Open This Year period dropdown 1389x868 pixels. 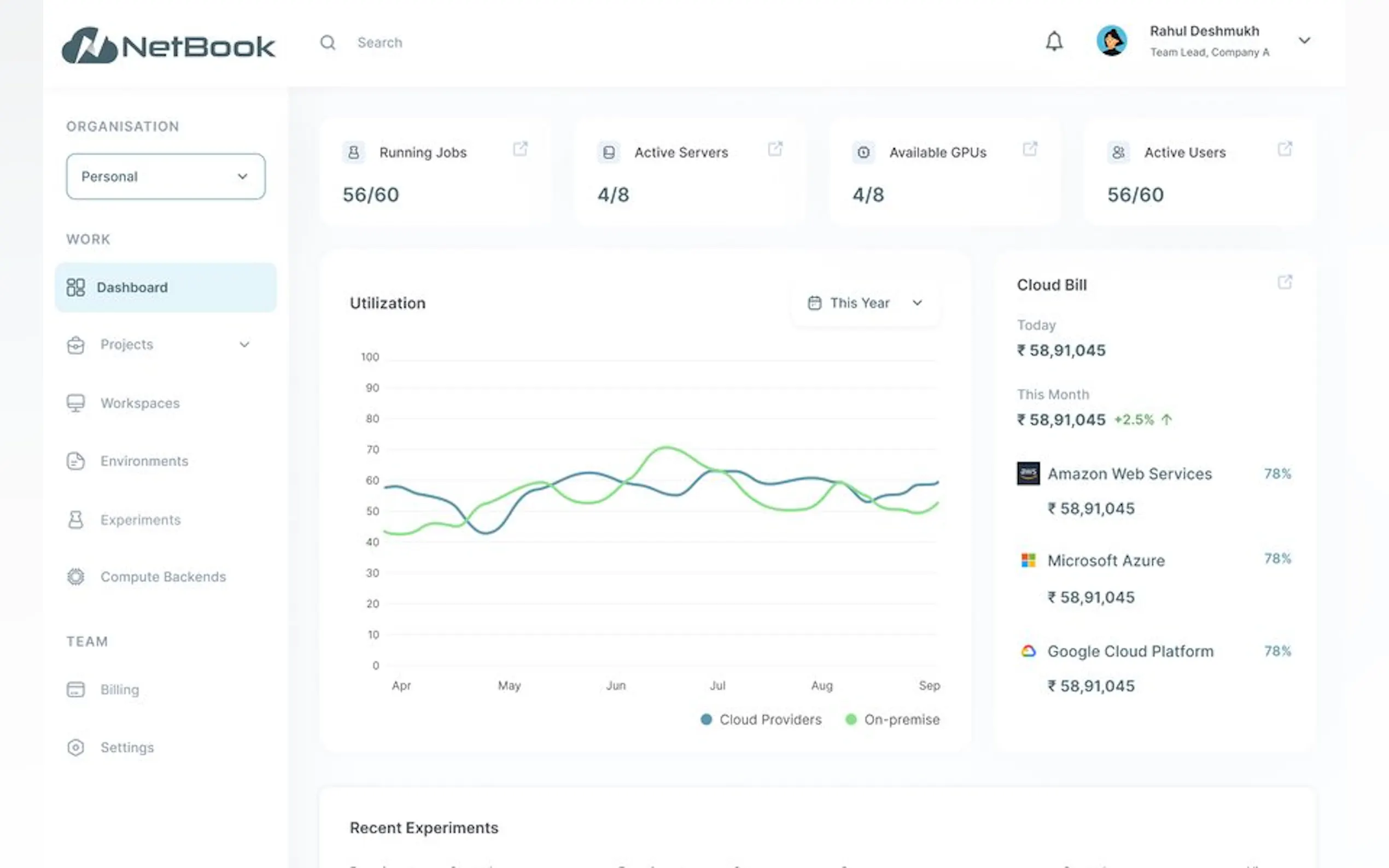pyautogui.click(x=865, y=303)
